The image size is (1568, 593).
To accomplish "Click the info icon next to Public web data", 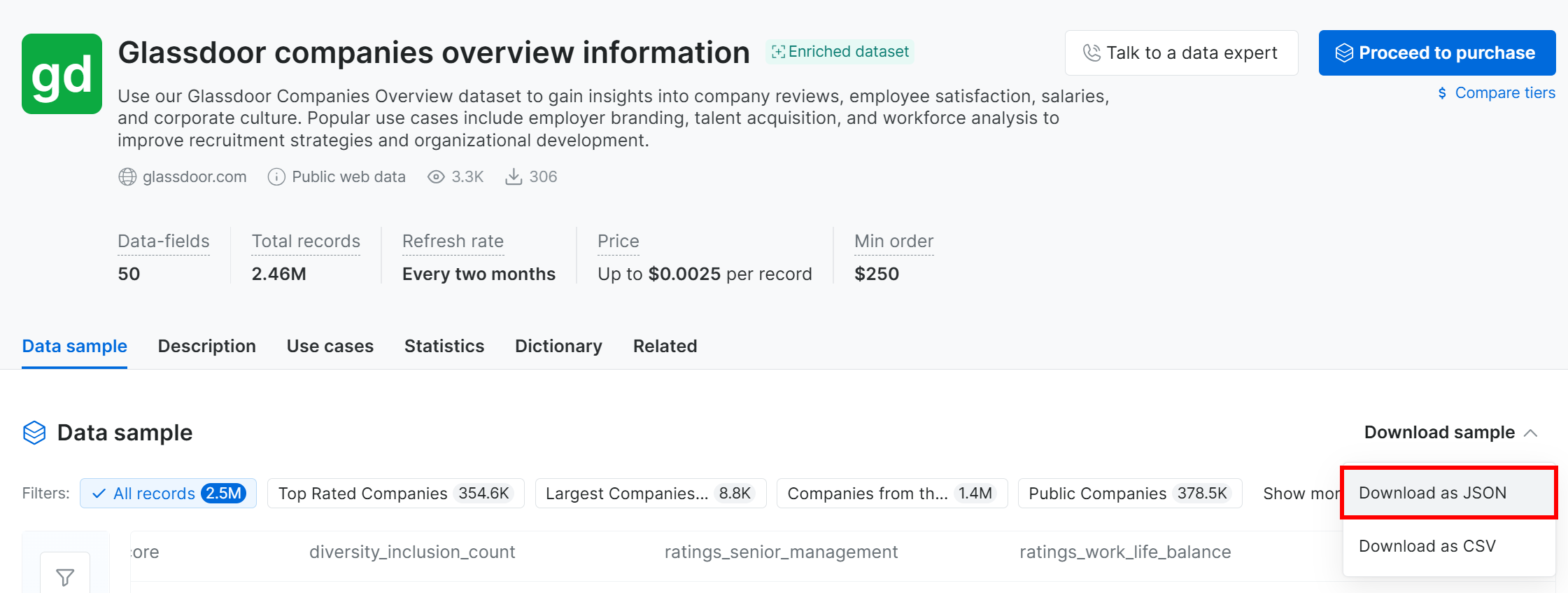I will tap(276, 177).
